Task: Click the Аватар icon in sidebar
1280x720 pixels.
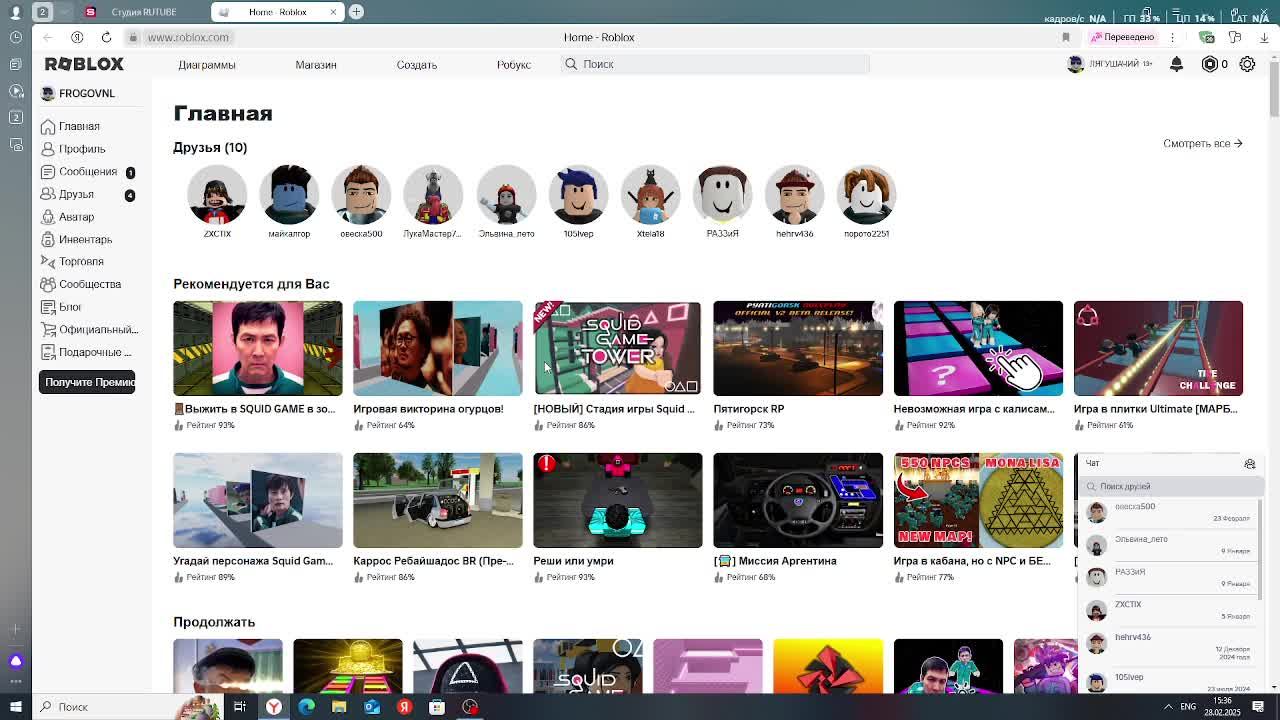Action: click(48, 217)
